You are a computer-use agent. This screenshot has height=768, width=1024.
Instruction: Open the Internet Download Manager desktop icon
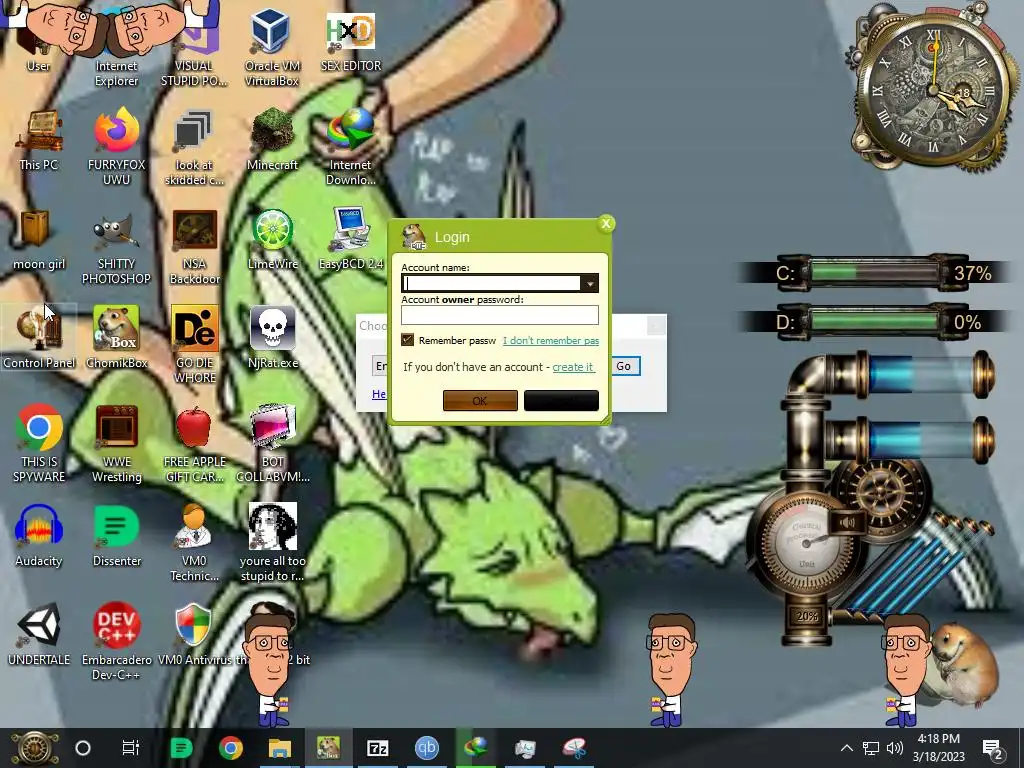[x=351, y=147]
